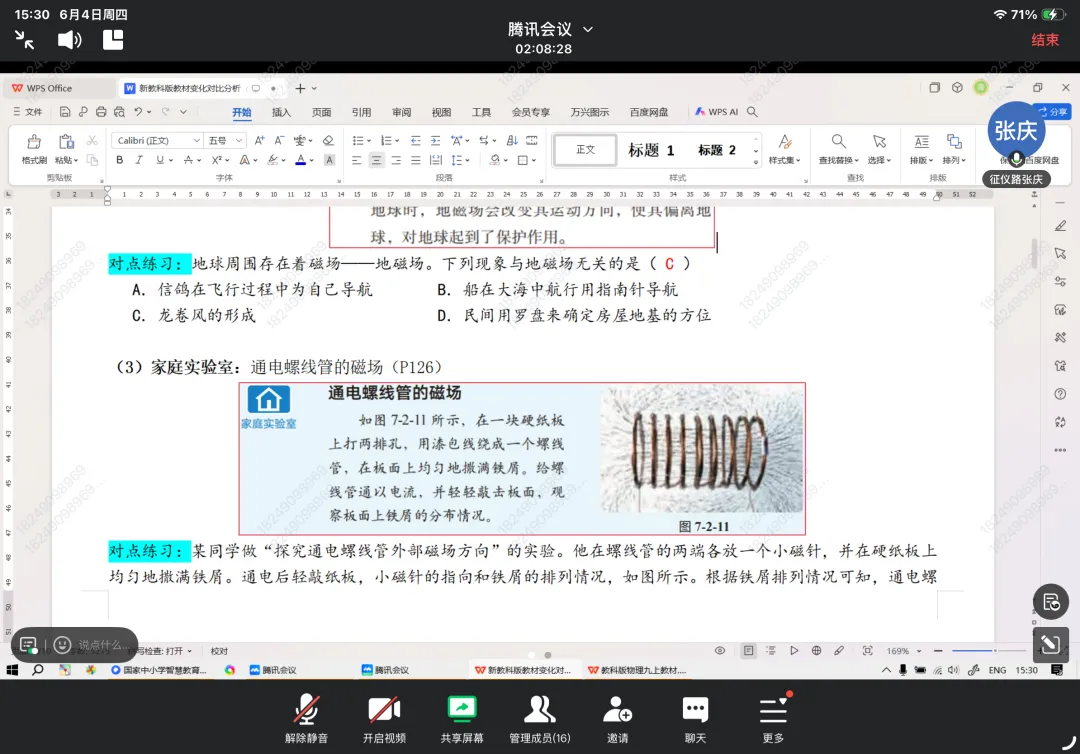This screenshot has height=754, width=1080.
Task: Switch to the 页面 ribbon tab
Action: tap(321, 112)
